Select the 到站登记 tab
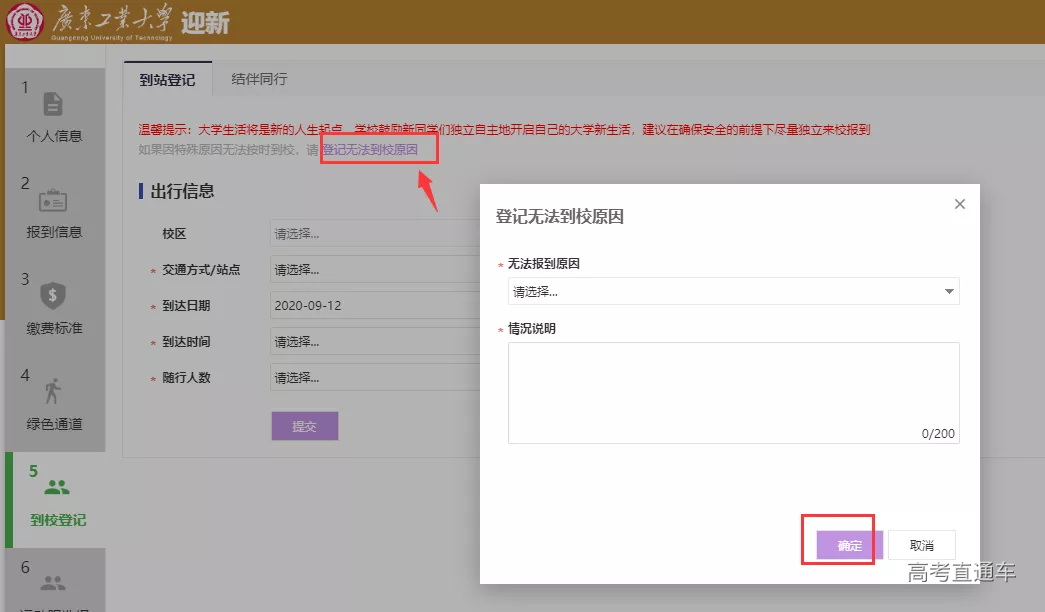Viewport: 1045px width, 612px height. [x=169, y=77]
